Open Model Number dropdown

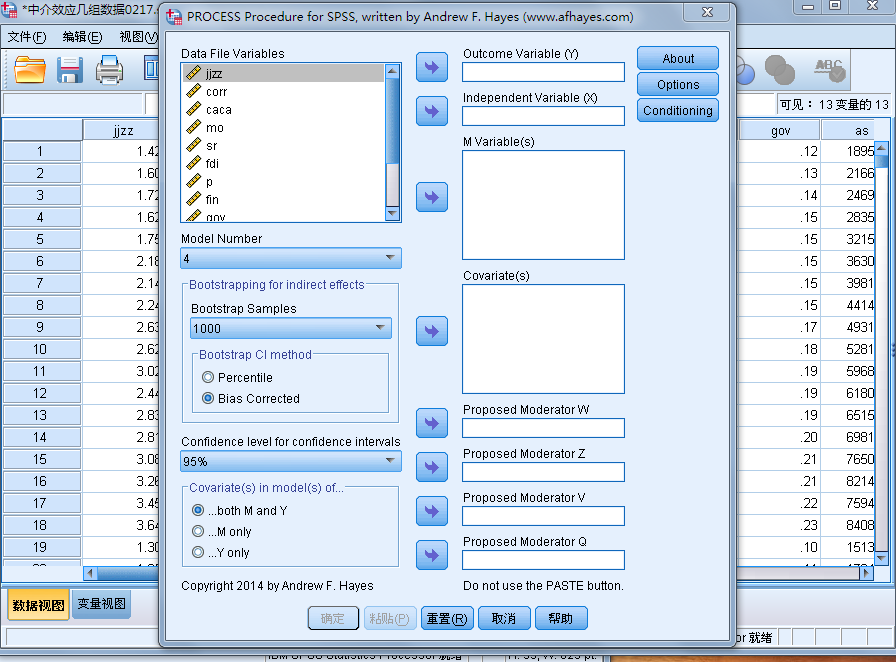tap(291, 258)
